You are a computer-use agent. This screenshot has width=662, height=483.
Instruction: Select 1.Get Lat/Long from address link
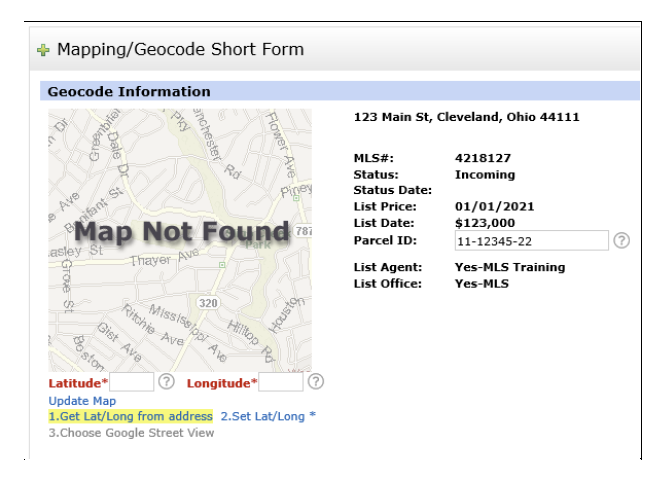pyautogui.click(x=130, y=416)
